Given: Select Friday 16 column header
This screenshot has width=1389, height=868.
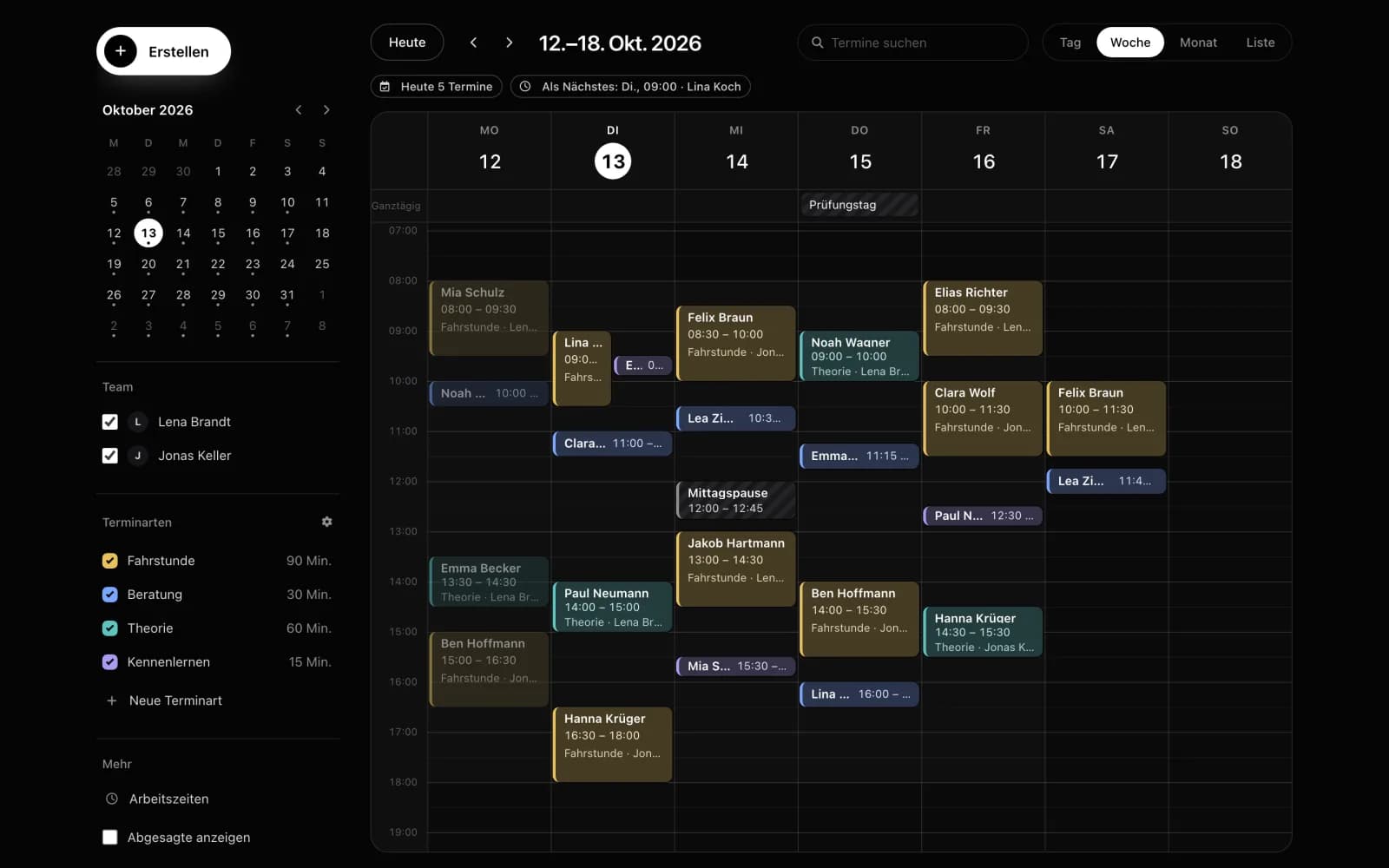Looking at the screenshot, I should click(x=983, y=151).
